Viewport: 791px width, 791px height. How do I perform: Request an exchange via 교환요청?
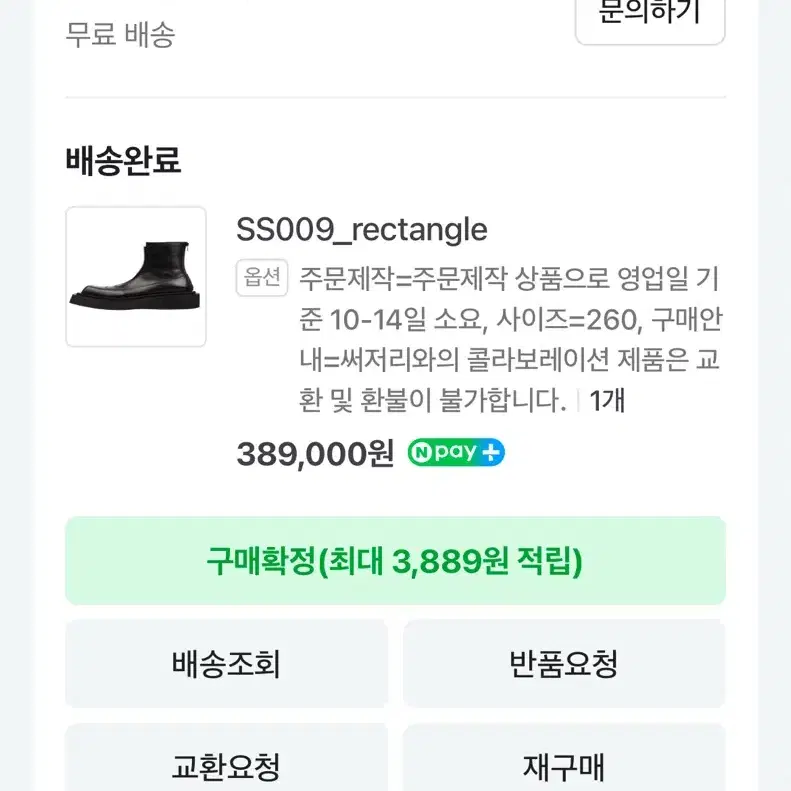(x=226, y=767)
